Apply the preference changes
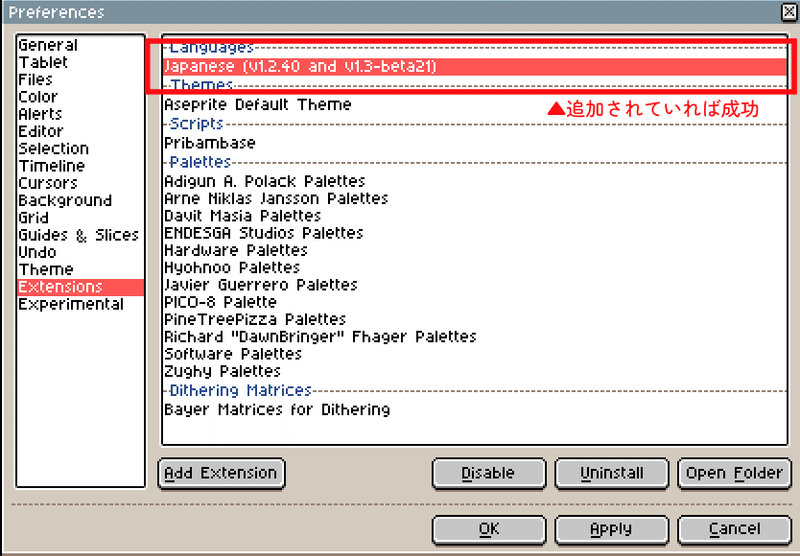The image size is (800, 556). coord(611,529)
